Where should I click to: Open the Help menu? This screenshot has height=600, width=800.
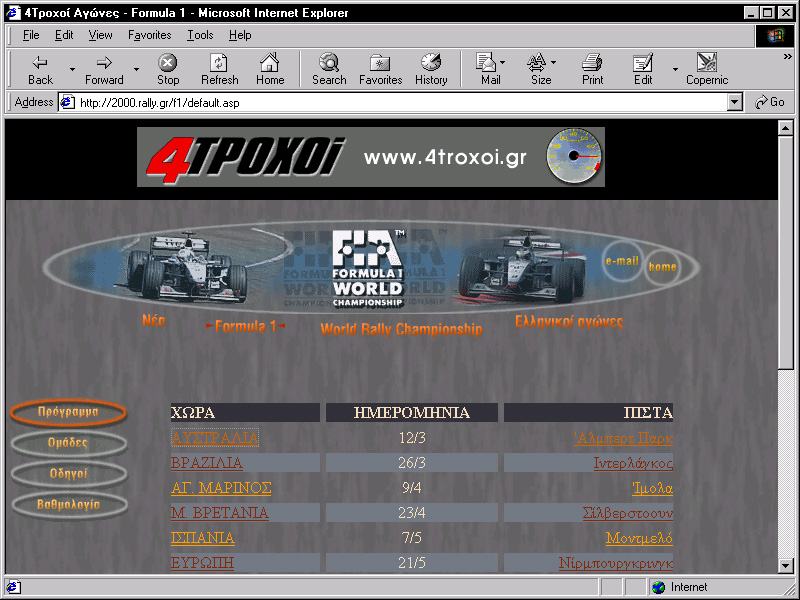pos(240,35)
